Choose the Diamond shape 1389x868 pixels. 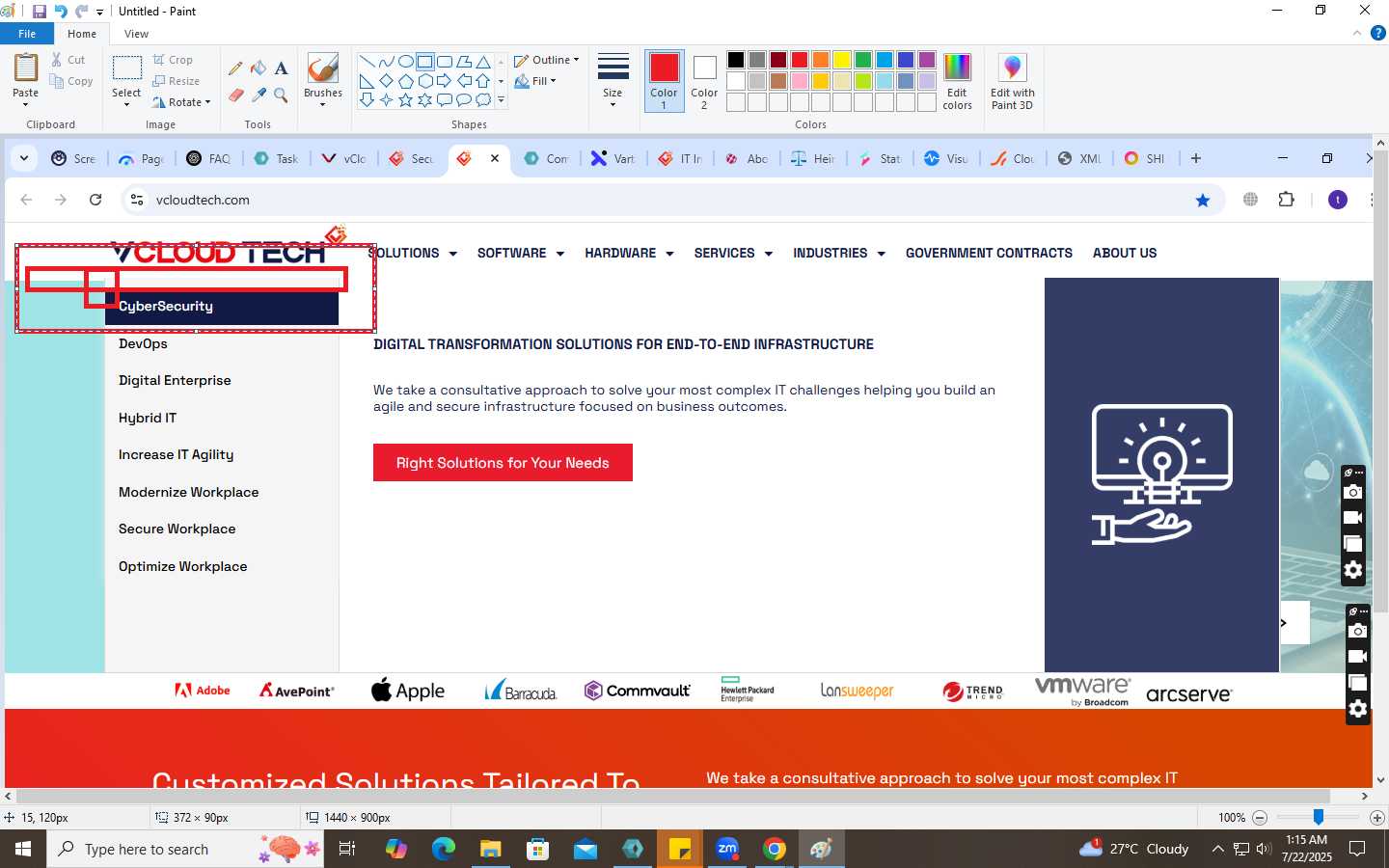(x=386, y=81)
